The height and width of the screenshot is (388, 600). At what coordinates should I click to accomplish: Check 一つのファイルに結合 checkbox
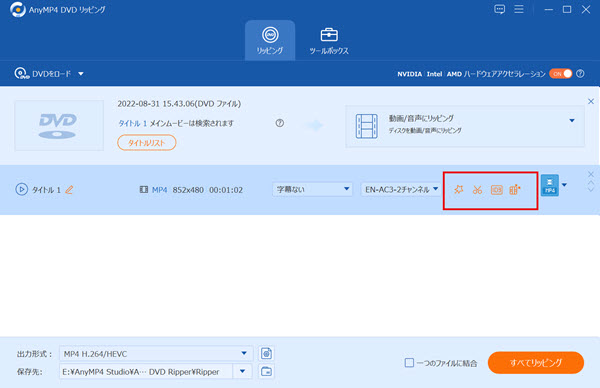coord(409,362)
